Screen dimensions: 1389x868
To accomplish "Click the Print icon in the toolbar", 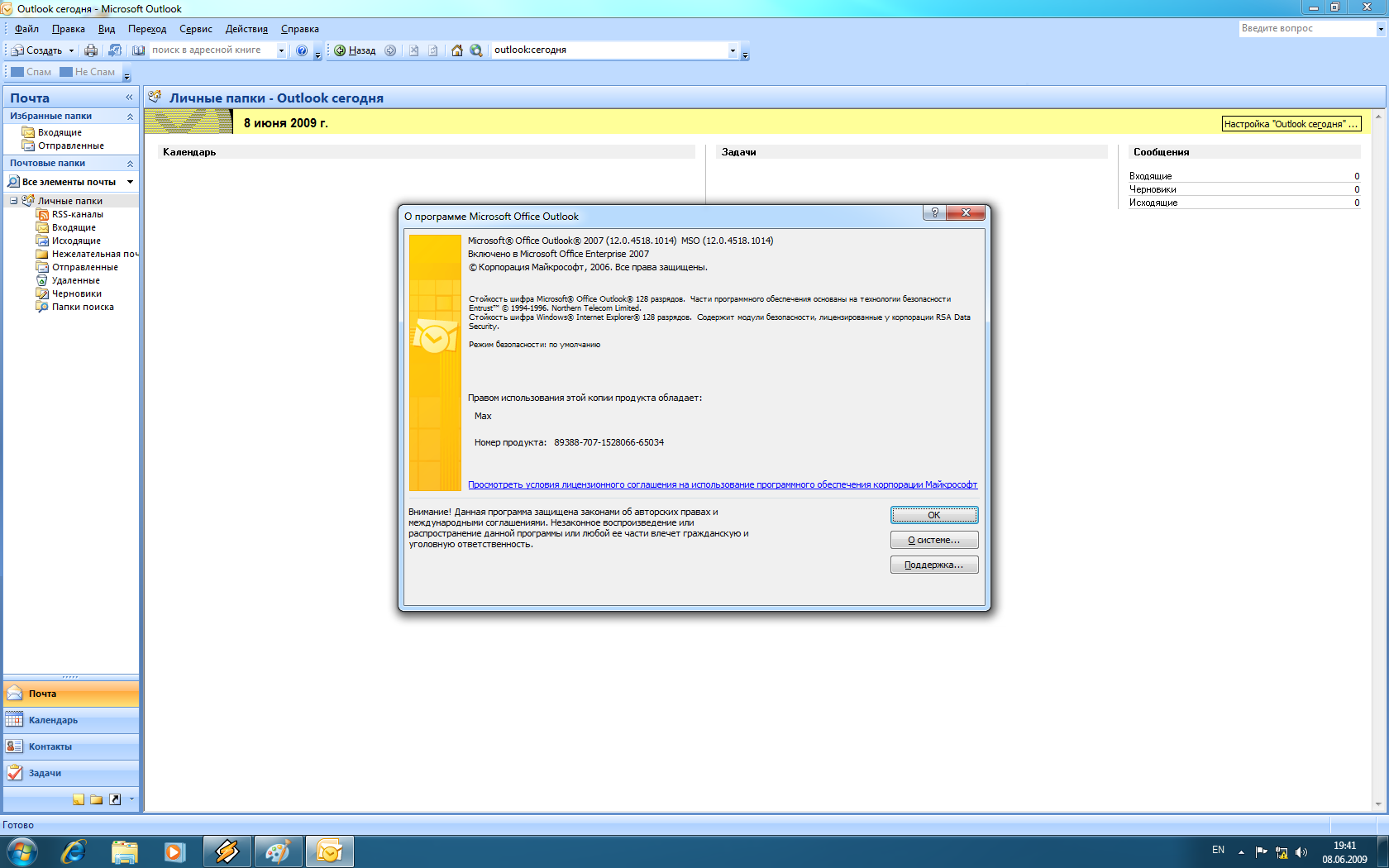I will point(91,50).
